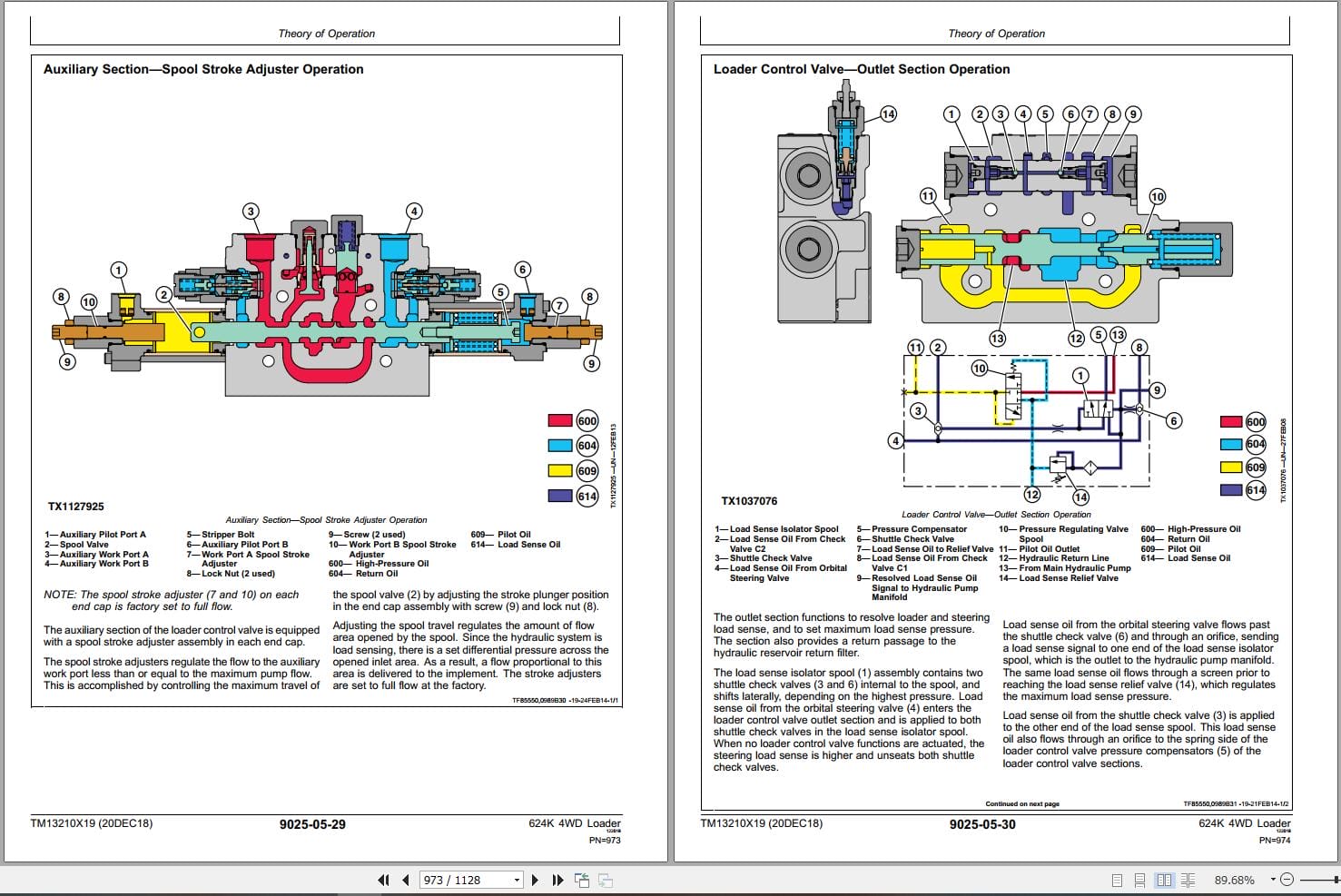The width and height of the screenshot is (1341, 896).
Task: Click page number '9025-05-30'
Action: (982, 824)
